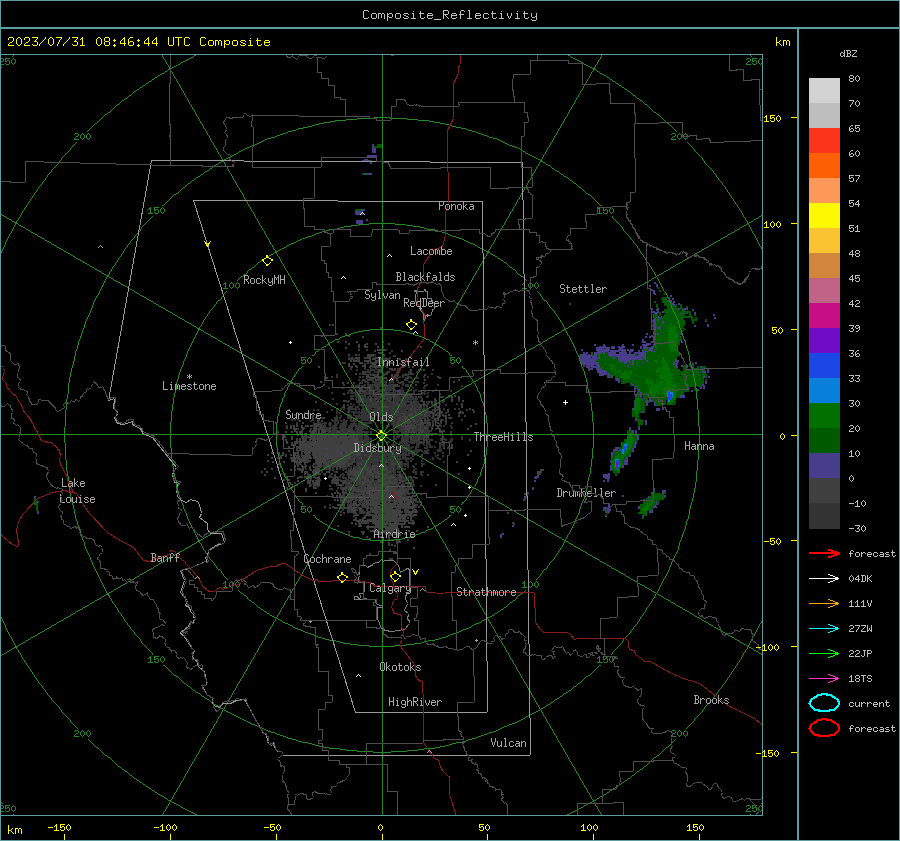Click the Ponoka city label

[x=456, y=206]
